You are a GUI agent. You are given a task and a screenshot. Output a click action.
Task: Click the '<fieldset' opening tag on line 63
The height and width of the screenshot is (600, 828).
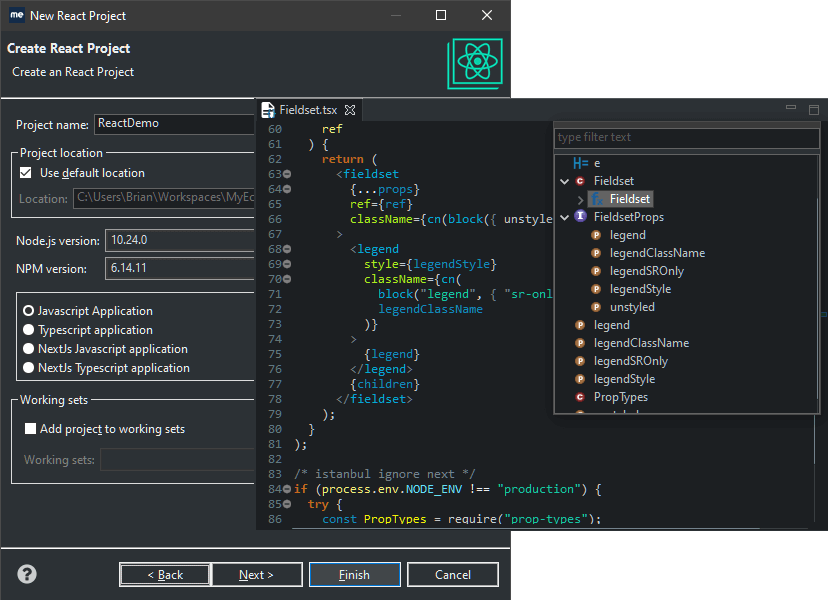tap(368, 174)
